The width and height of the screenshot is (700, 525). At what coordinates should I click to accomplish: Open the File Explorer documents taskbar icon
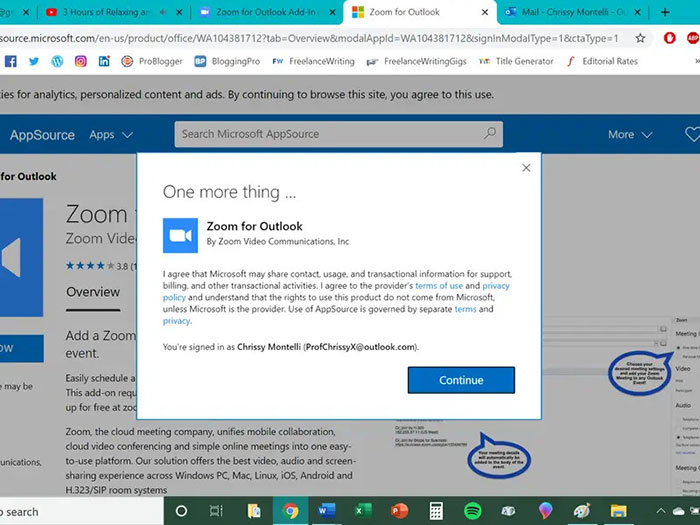pyautogui.click(x=254, y=511)
